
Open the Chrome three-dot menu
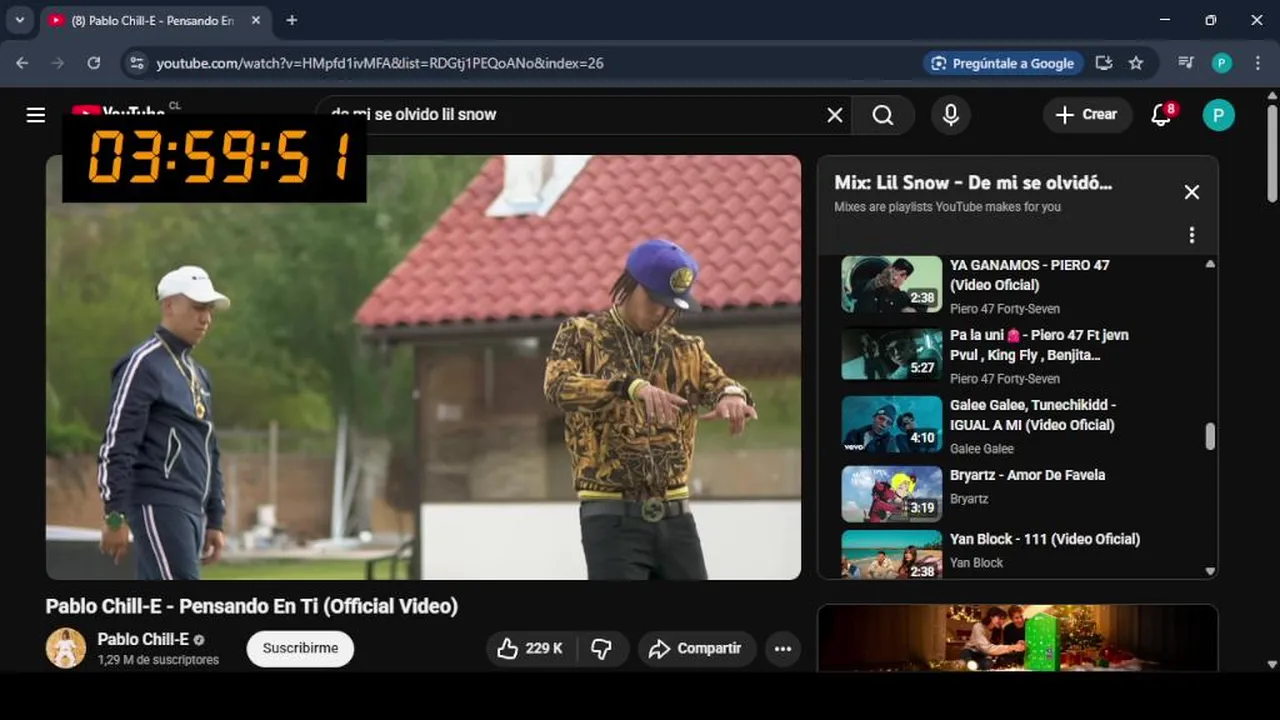[x=1257, y=63]
